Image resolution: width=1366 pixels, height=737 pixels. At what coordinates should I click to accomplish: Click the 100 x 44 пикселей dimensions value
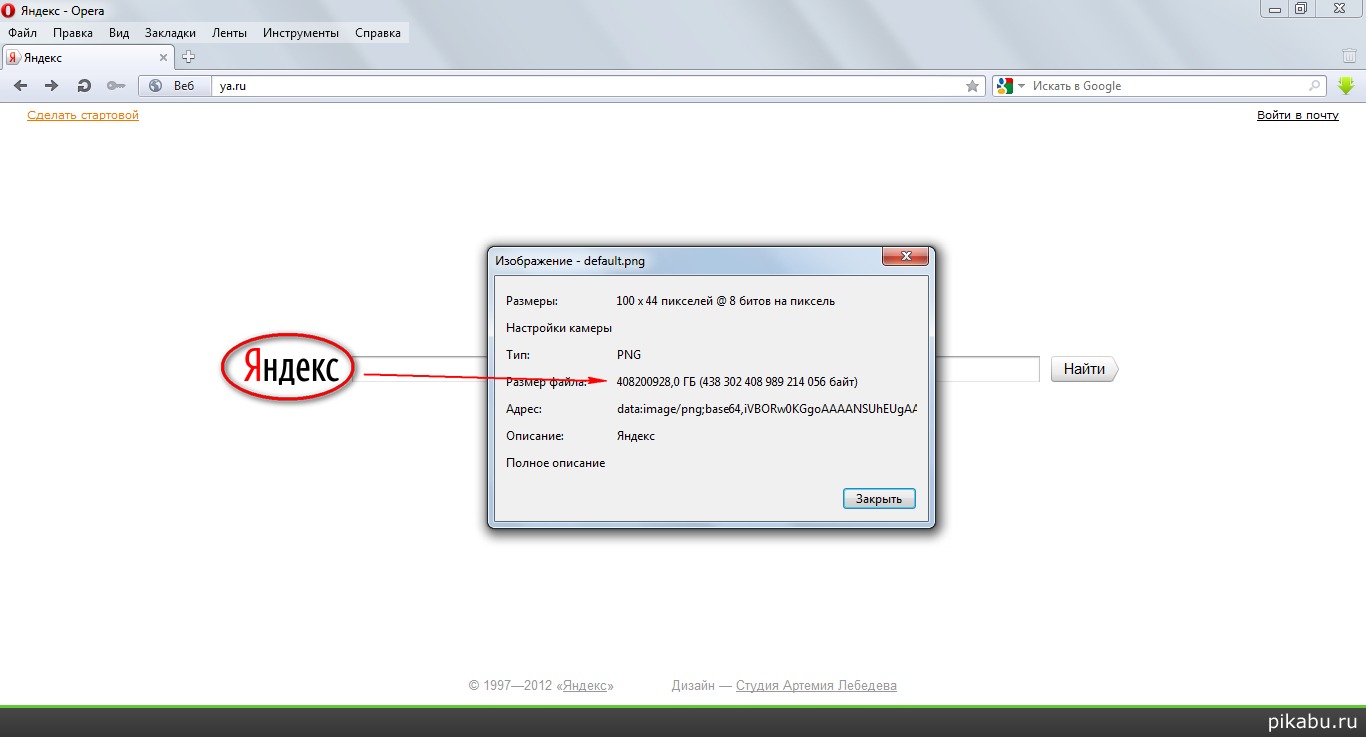[726, 300]
